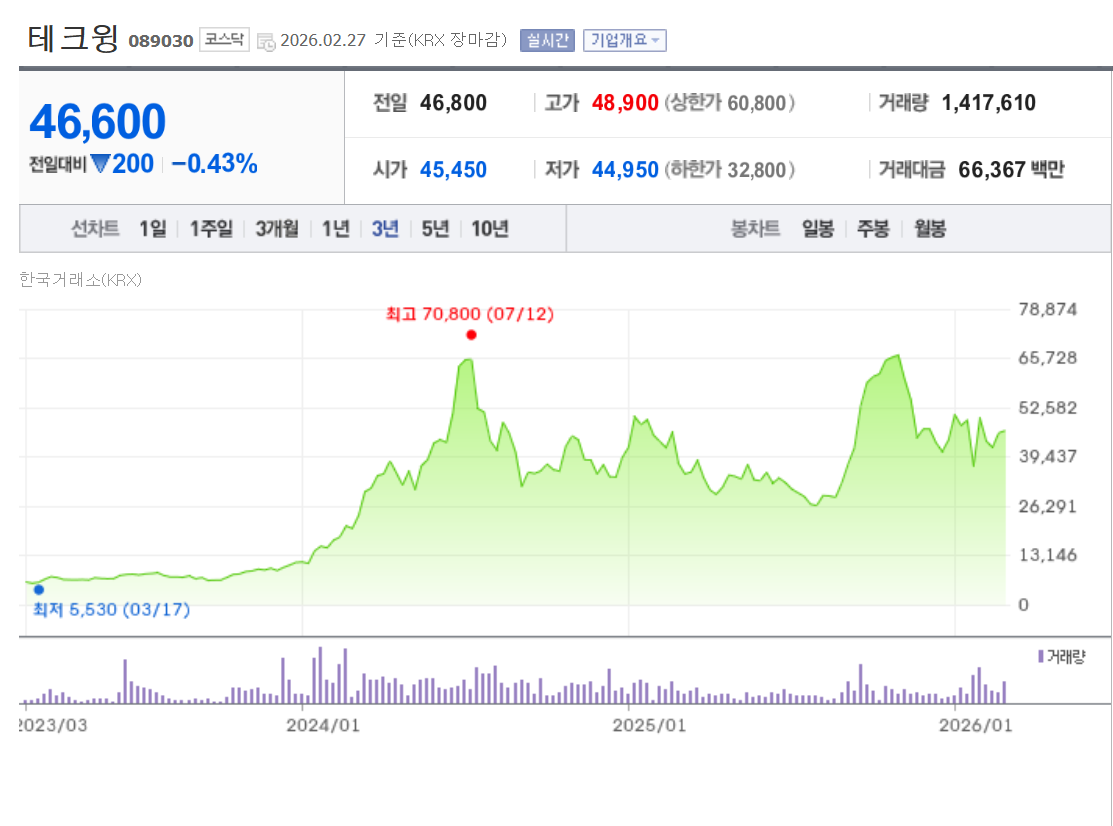The height and width of the screenshot is (826, 1113).
Task: Click the -0.43% change value
Action: point(214,164)
